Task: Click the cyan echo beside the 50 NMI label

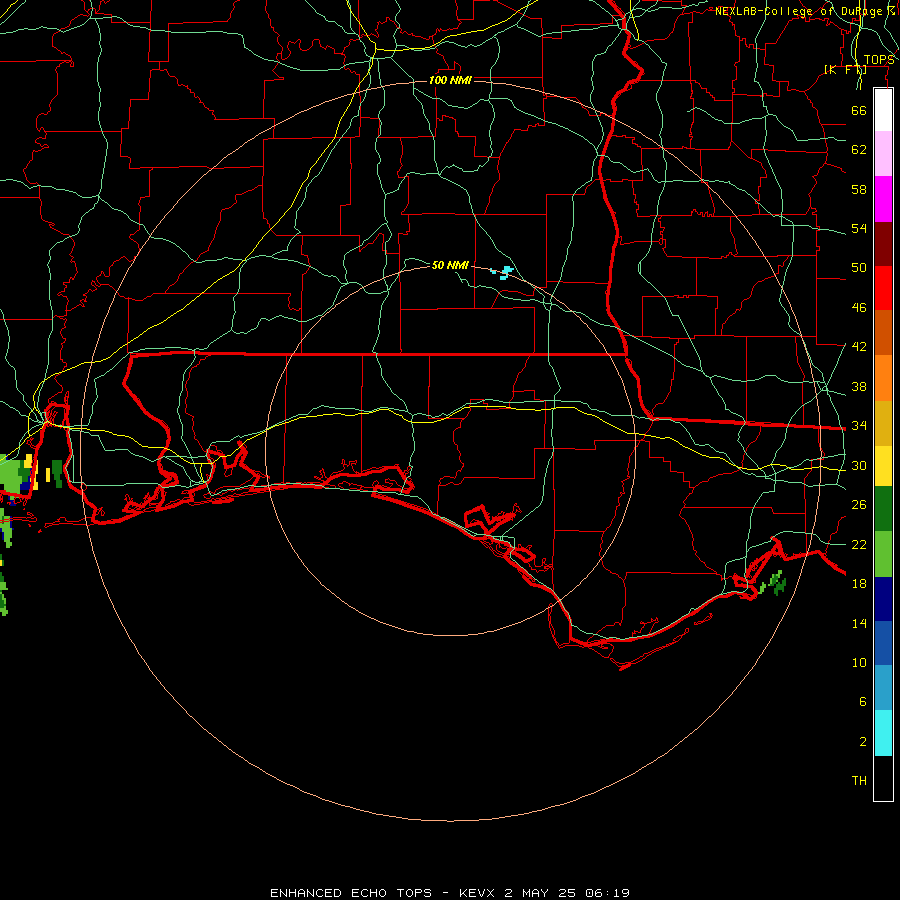Action: 503,273
